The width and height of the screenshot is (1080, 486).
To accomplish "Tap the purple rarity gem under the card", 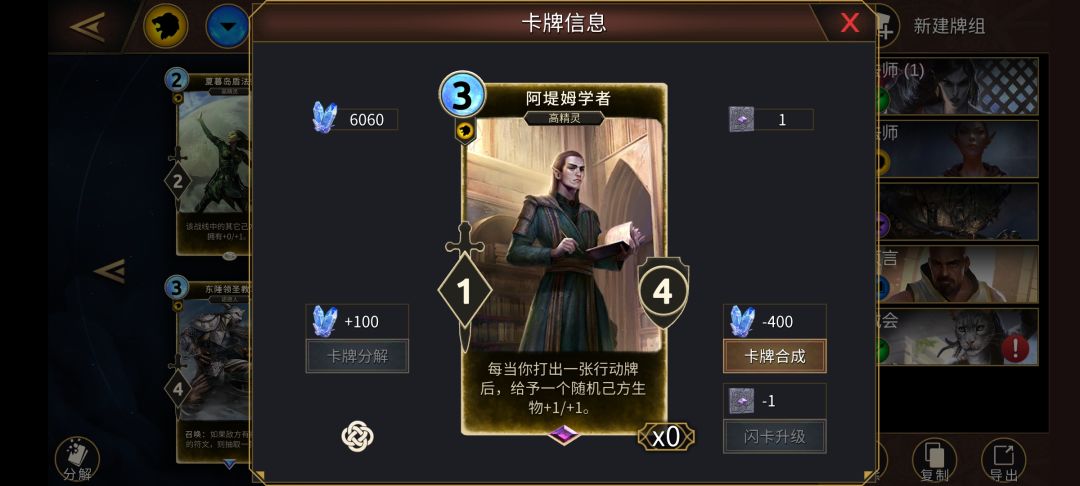I will (564, 434).
